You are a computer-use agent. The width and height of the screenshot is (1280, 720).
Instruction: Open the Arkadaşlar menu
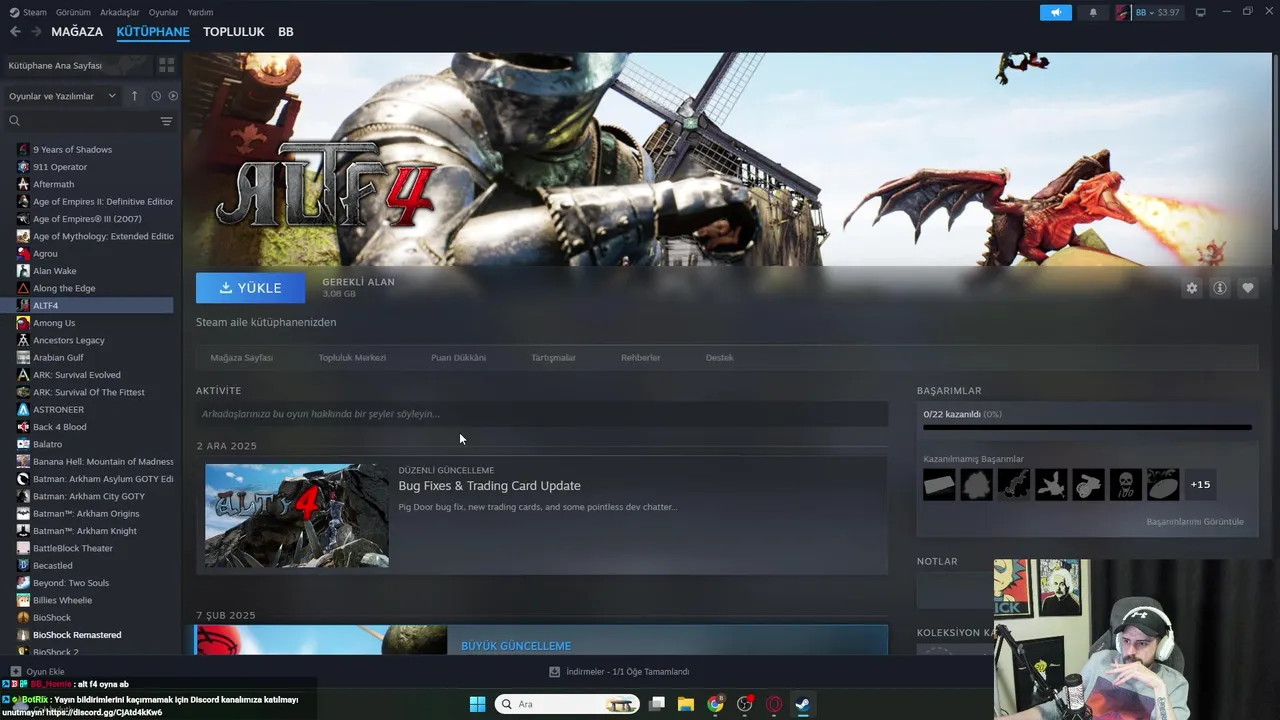tap(120, 12)
